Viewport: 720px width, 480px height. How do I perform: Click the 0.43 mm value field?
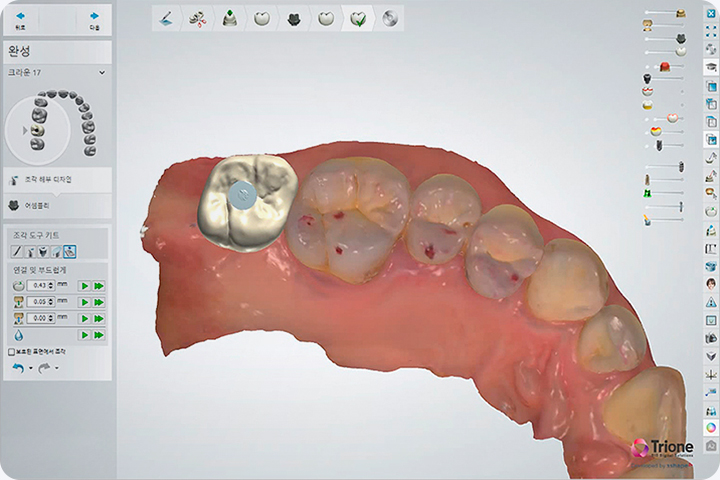pyautogui.click(x=39, y=286)
